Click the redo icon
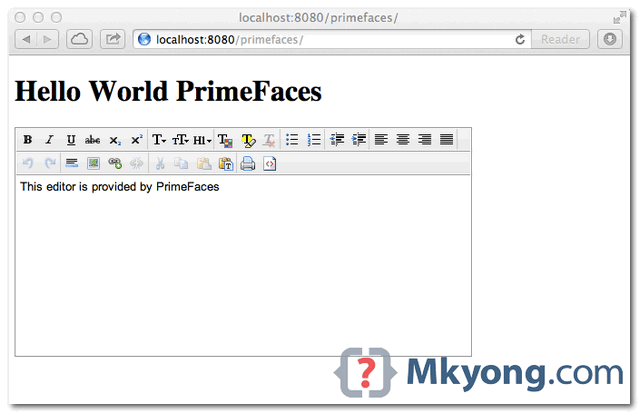Viewport: 640px width, 414px height. click(49, 163)
